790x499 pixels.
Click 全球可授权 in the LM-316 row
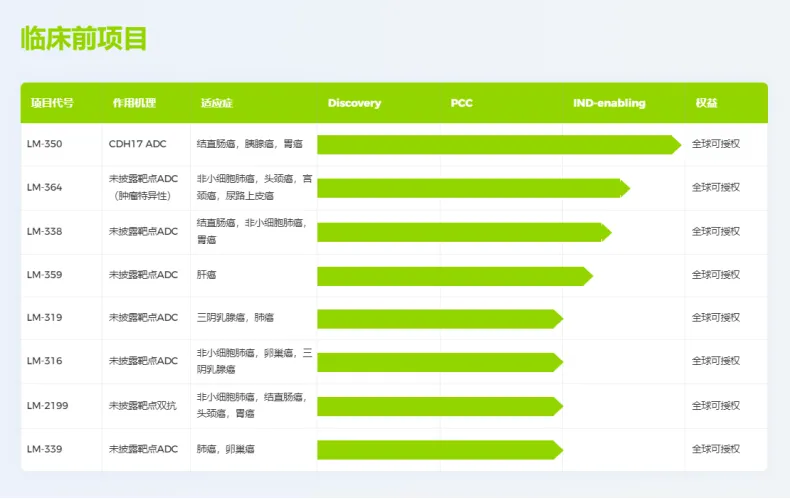[x=716, y=361]
